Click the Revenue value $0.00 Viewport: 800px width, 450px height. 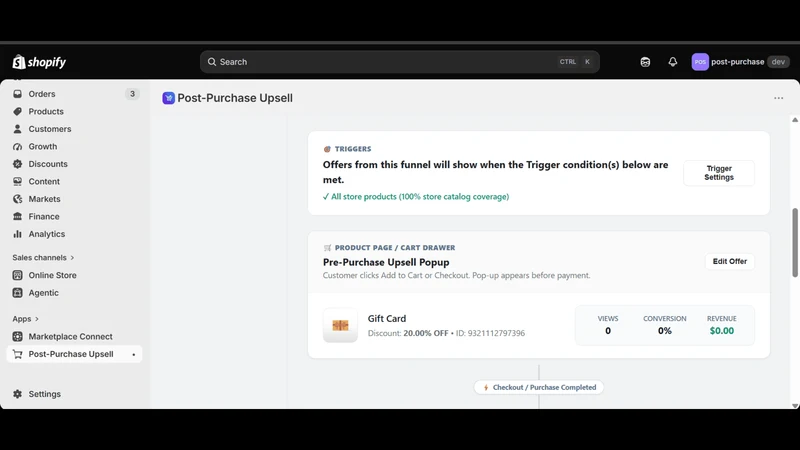pos(721,331)
